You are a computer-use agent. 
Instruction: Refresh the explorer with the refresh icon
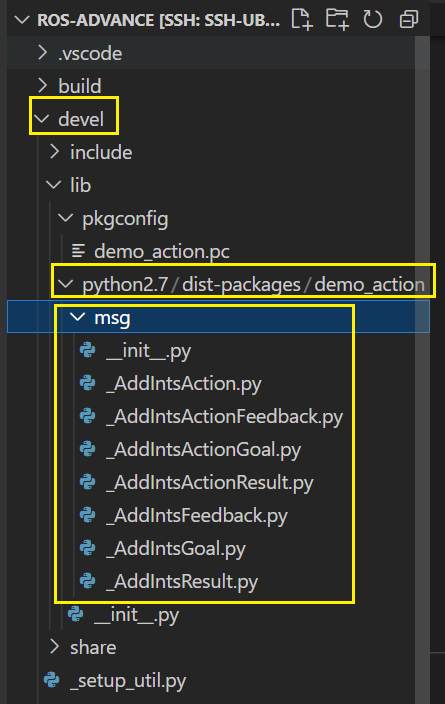point(373,19)
